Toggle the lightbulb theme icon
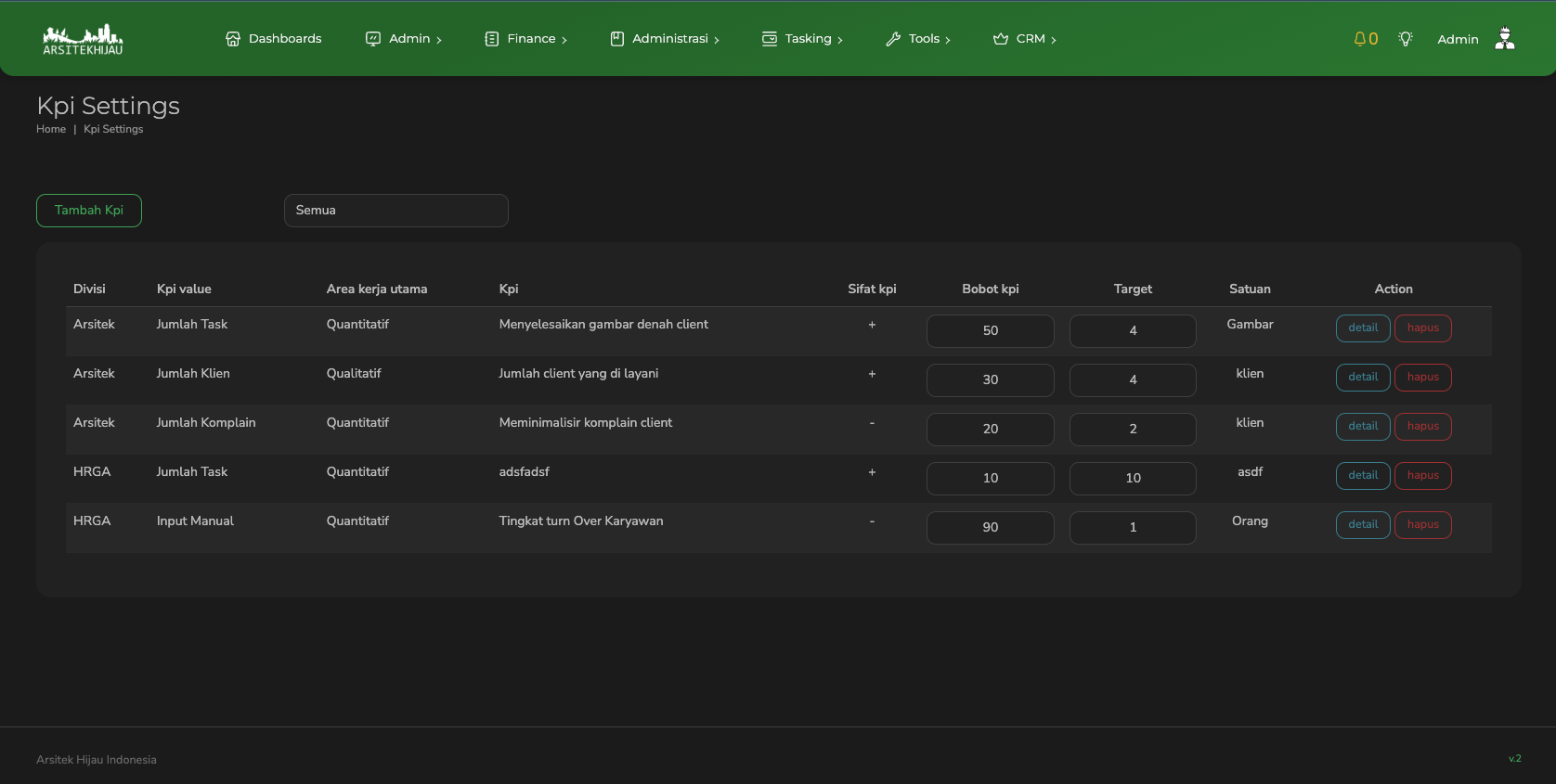The image size is (1556, 784). [x=1406, y=39]
